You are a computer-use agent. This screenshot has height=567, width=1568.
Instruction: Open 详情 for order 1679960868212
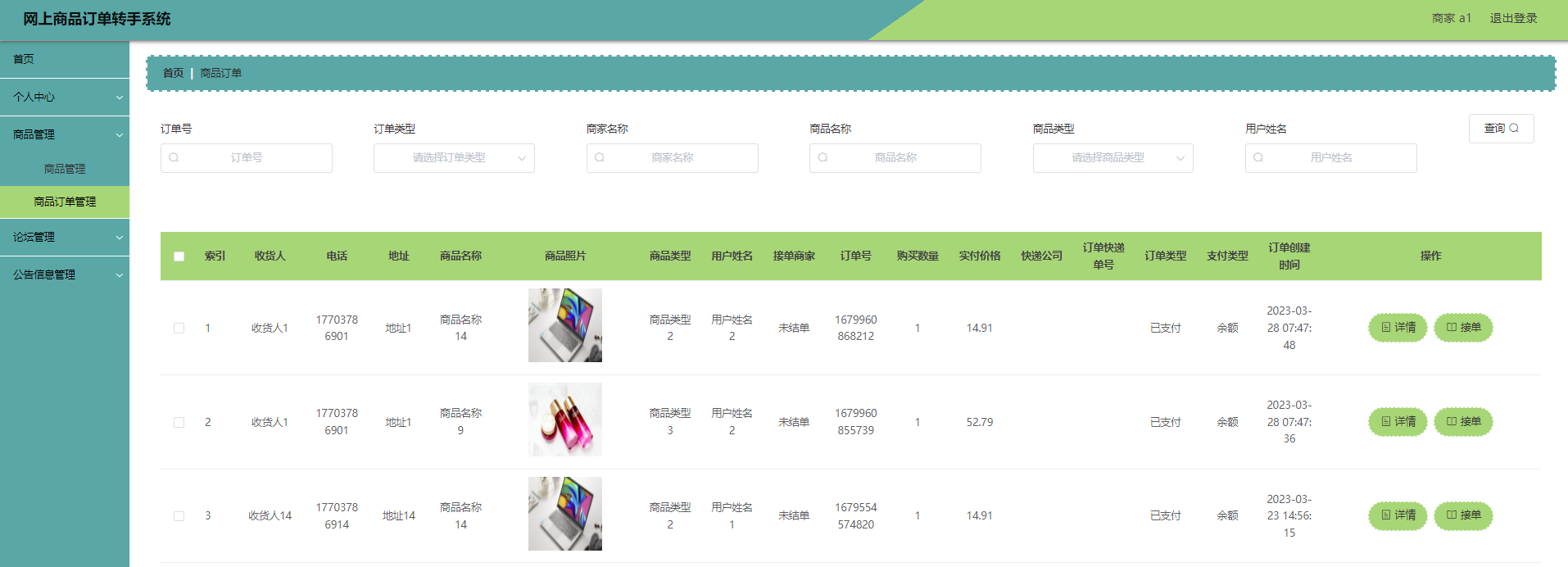click(x=1398, y=328)
